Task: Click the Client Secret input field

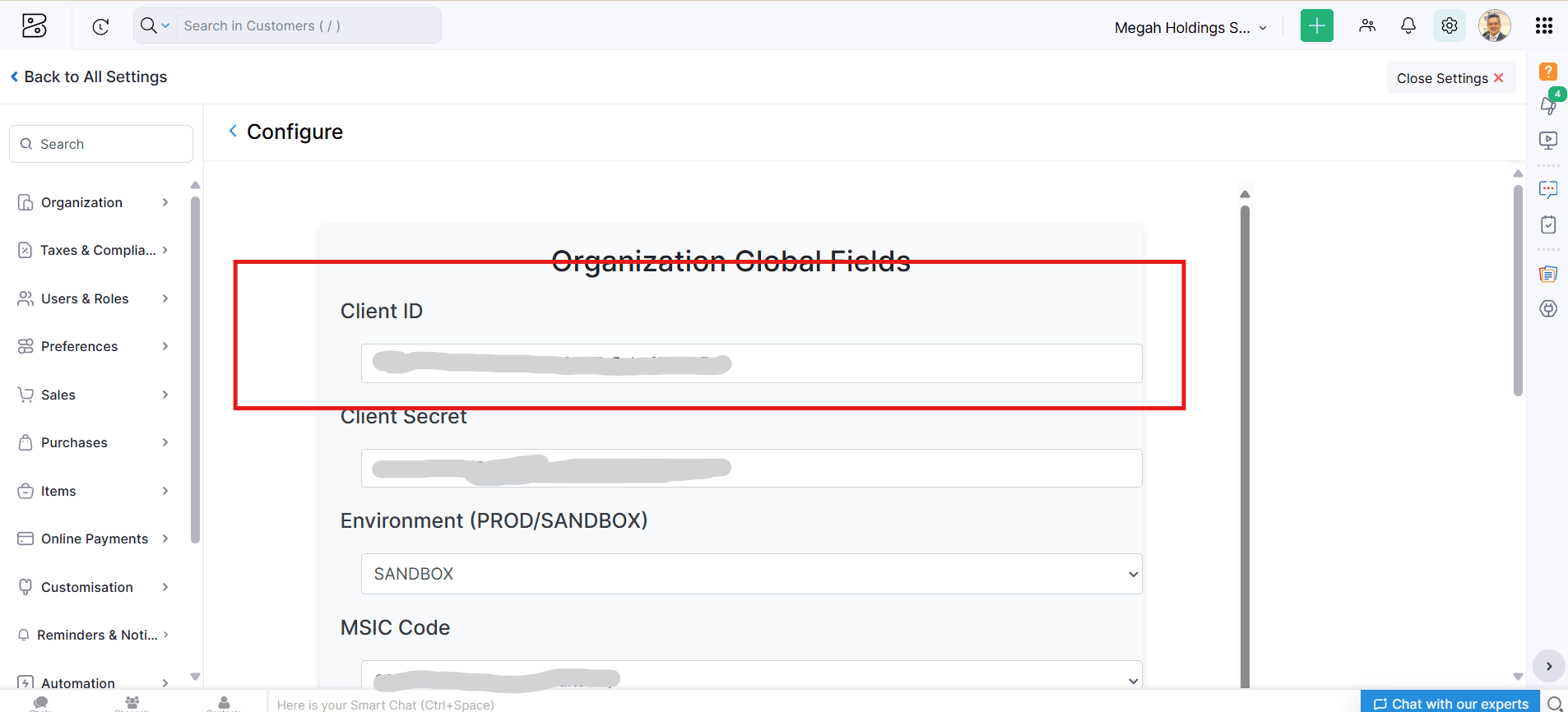Action: coord(751,468)
